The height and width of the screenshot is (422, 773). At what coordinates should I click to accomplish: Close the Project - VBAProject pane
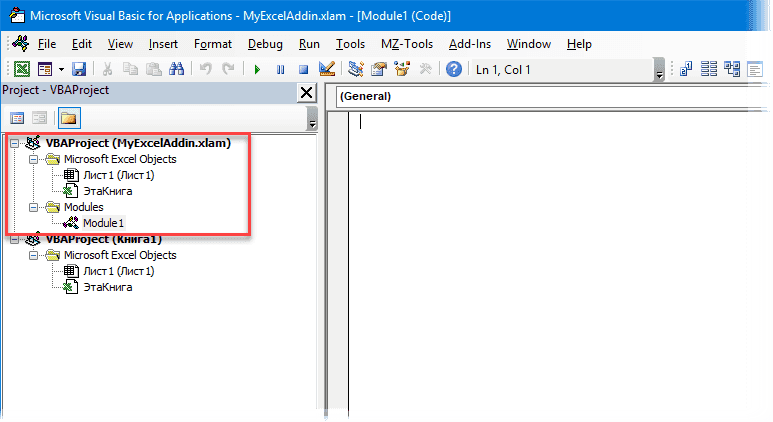click(306, 92)
